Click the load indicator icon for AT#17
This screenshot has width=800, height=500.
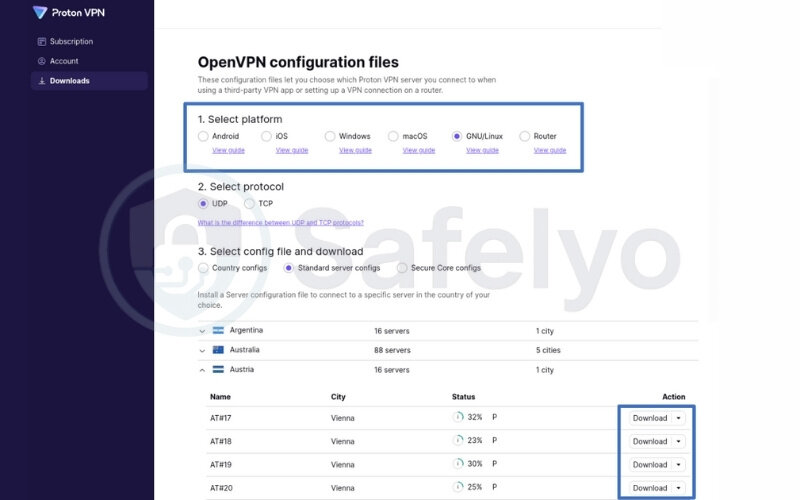coord(458,417)
